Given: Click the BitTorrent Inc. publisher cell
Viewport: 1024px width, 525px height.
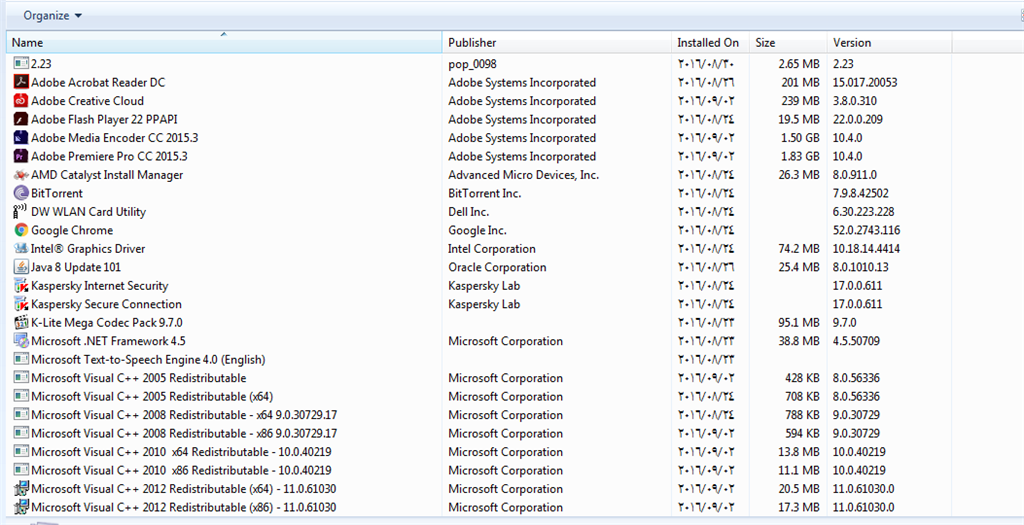Looking at the screenshot, I should point(485,193).
